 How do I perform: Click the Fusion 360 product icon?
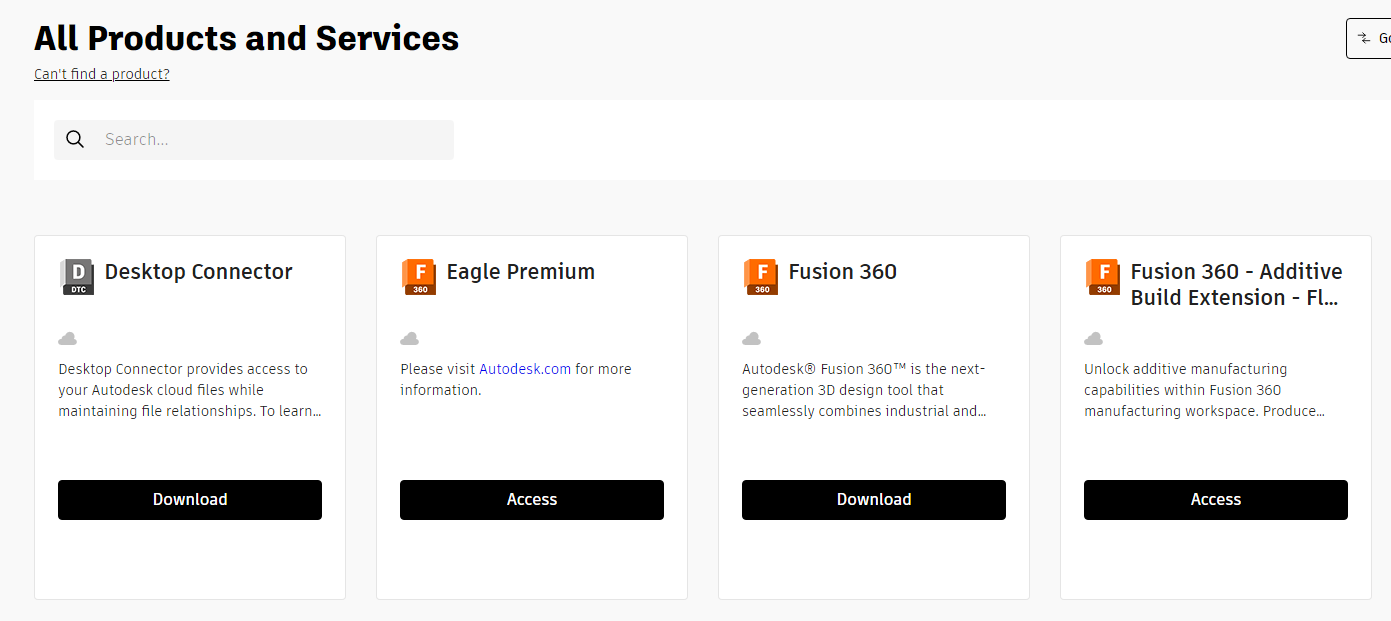pyautogui.click(x=761, y=277)
